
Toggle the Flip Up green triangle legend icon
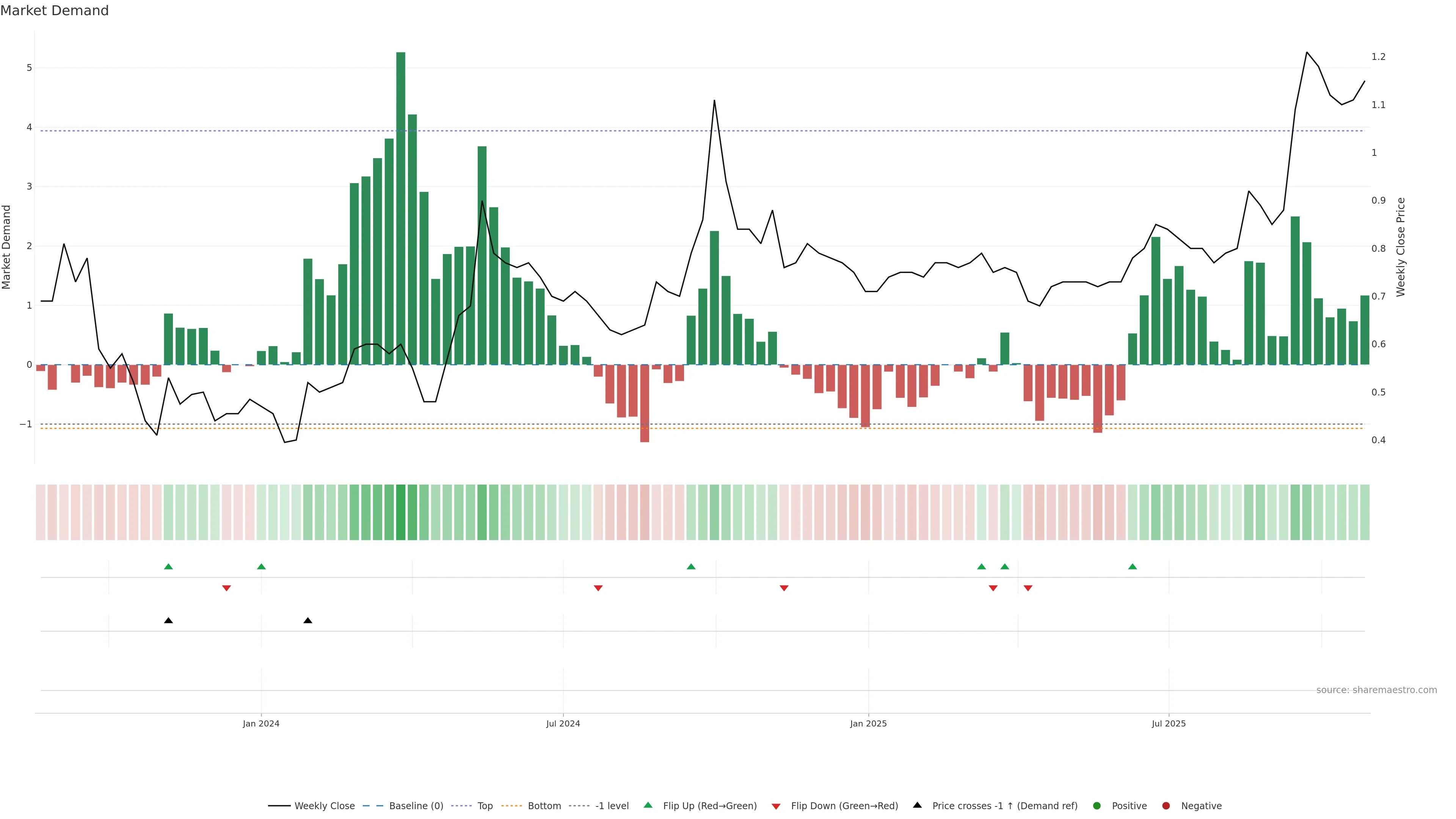(x=648, y=805)
